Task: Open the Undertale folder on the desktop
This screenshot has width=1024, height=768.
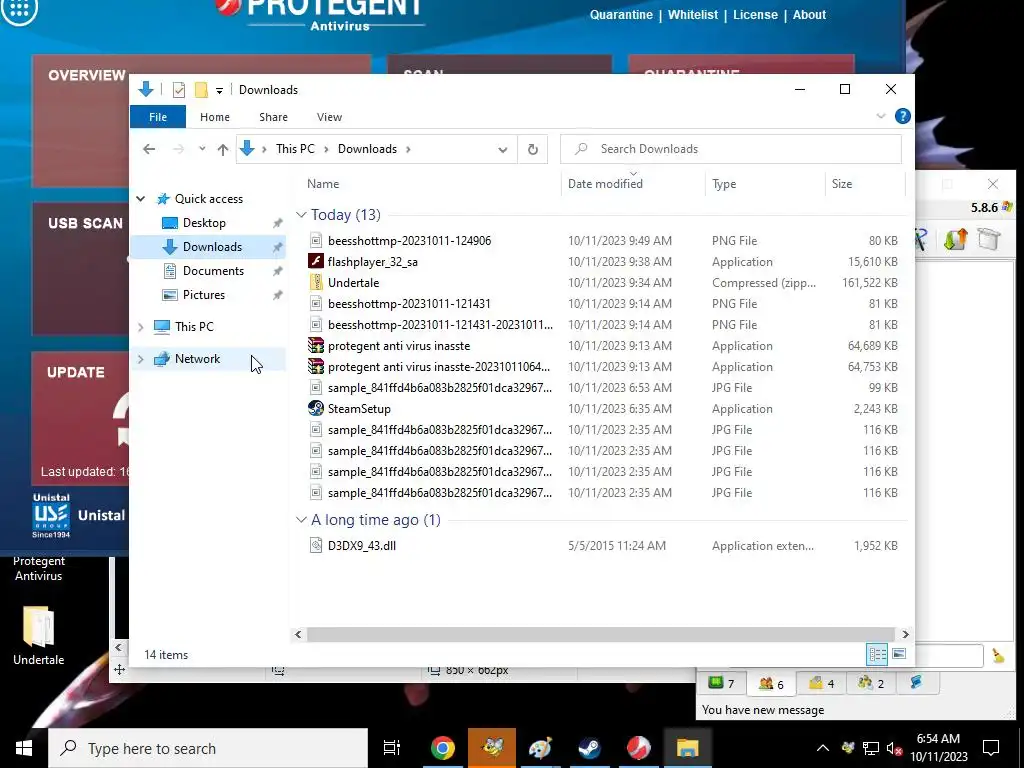Action: pos(39,635)
